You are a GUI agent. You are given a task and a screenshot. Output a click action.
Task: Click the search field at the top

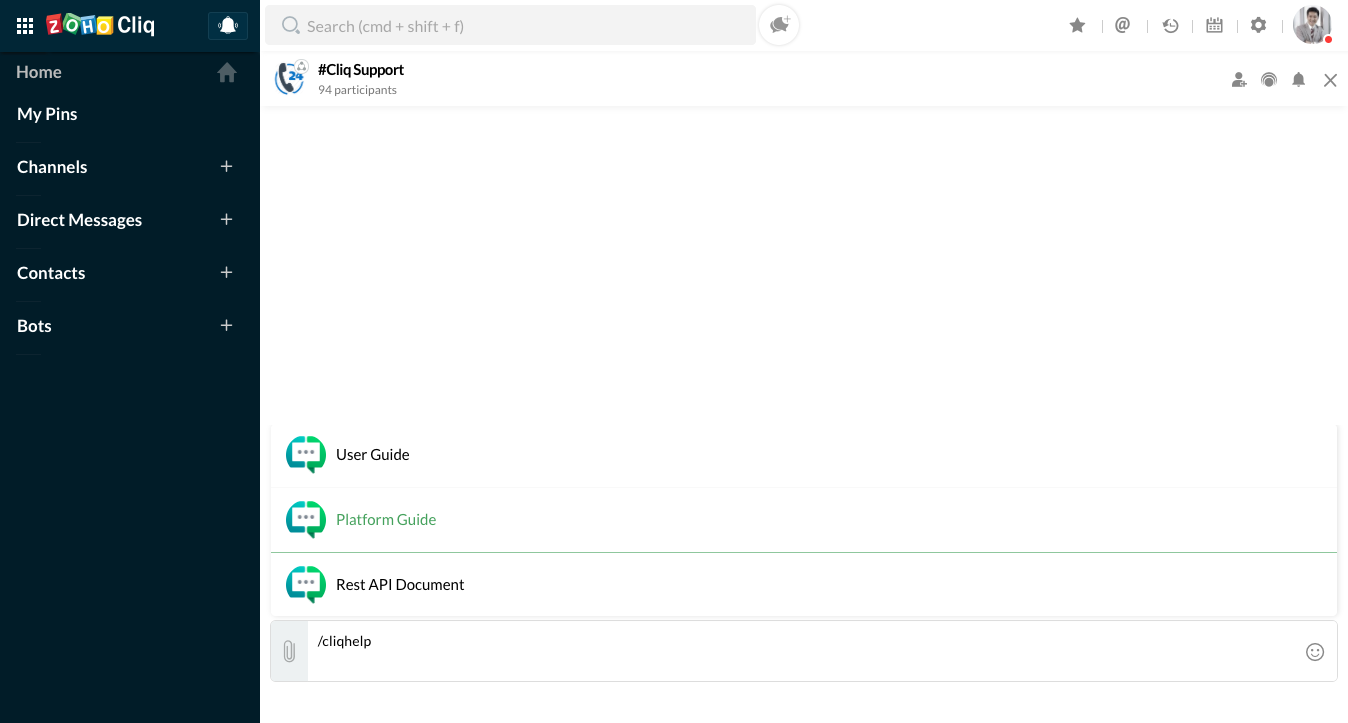pos(510,26)
